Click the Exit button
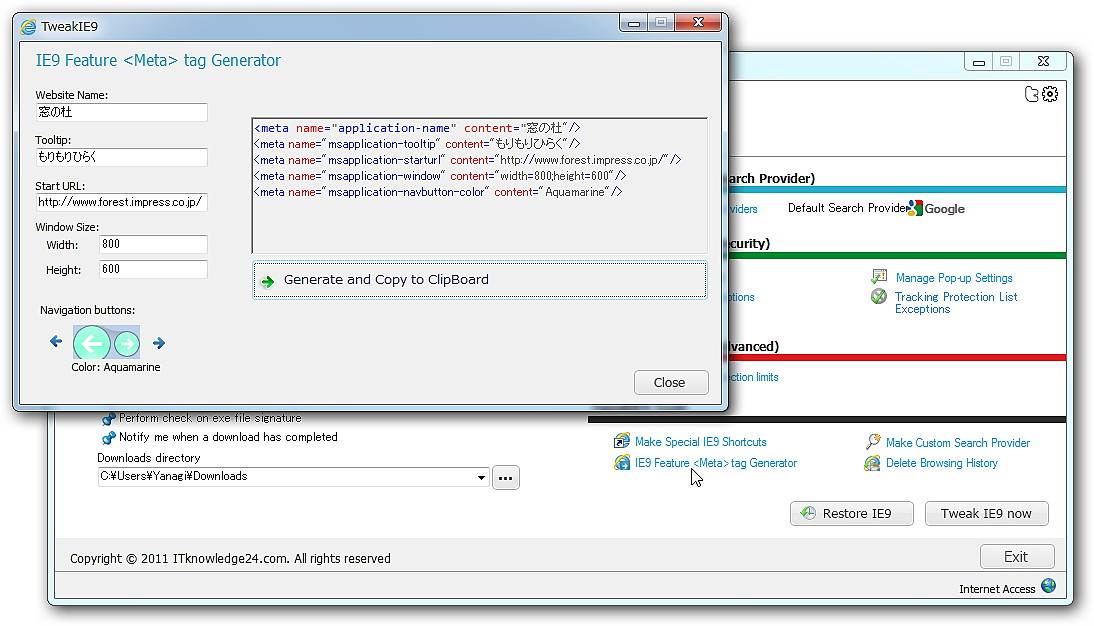Viewport: 1094px width, 626px height. (x=1017, y=557)
